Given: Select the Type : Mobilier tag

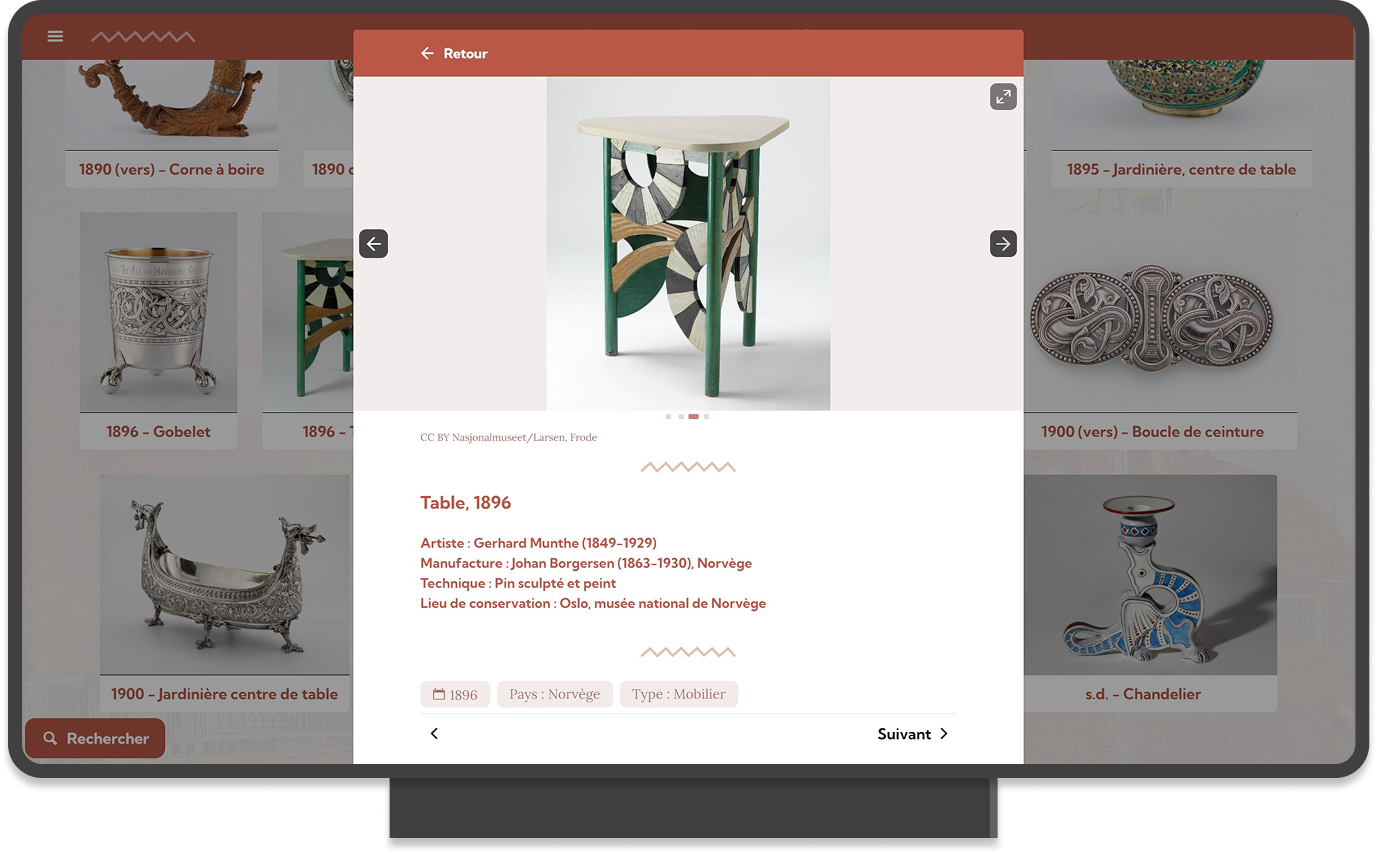Looking at the screenshot, I should coord(679,694).
